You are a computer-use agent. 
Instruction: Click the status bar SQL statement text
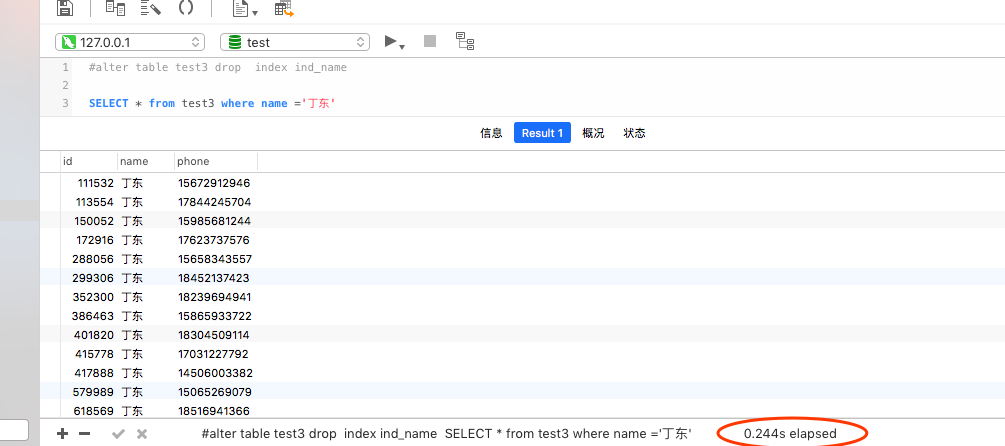pyautogui.click(x=447, y=434)
